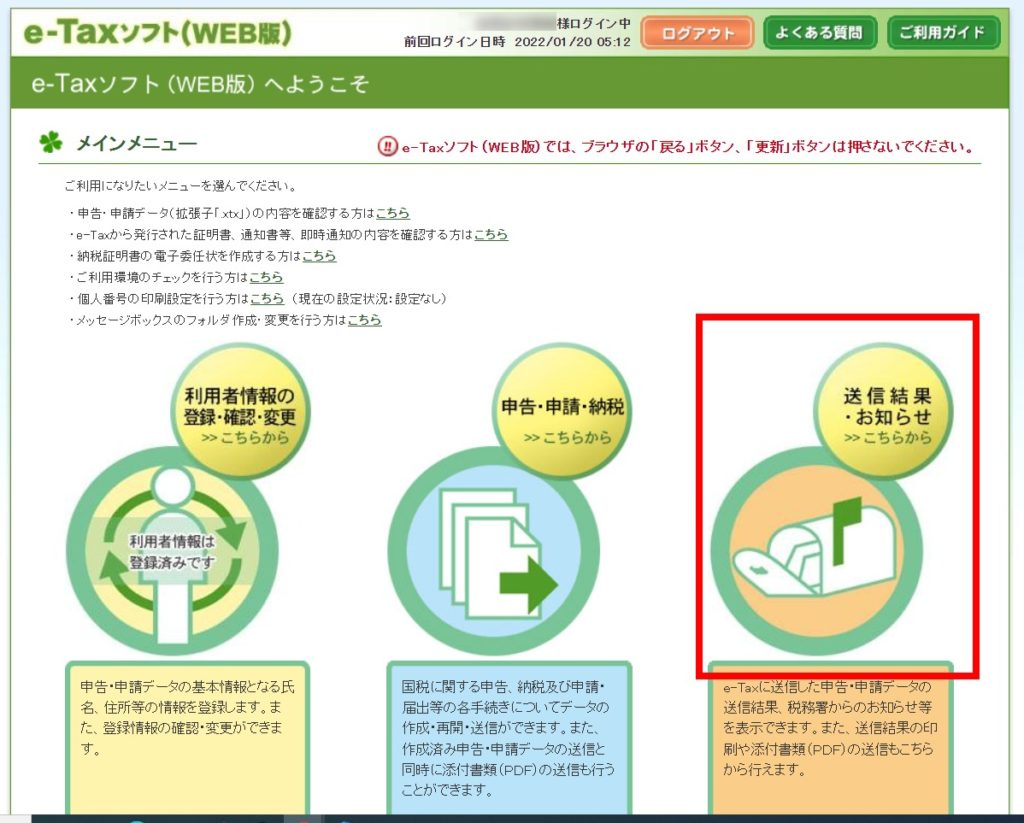
Task: Click the green clover icon beside メインメニュー
Action: tap(50, 143)
